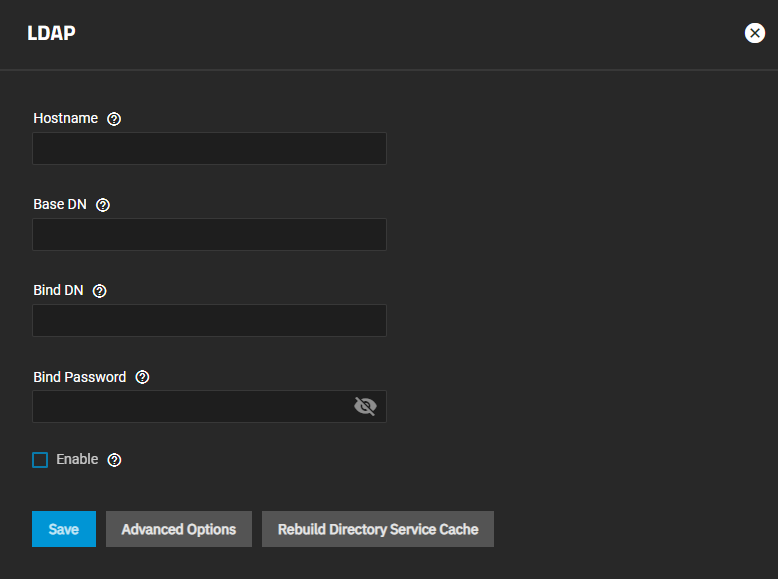Screen dimensions: 778x579
Task: Click the Bind Password label text
Action: click(x=79, y=377)
